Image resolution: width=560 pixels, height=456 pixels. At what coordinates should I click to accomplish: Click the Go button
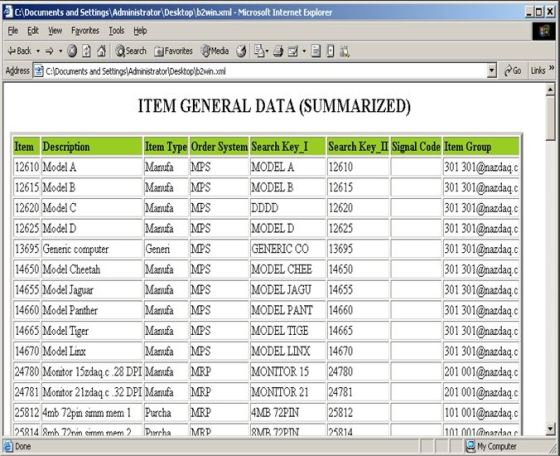(512, 71)
